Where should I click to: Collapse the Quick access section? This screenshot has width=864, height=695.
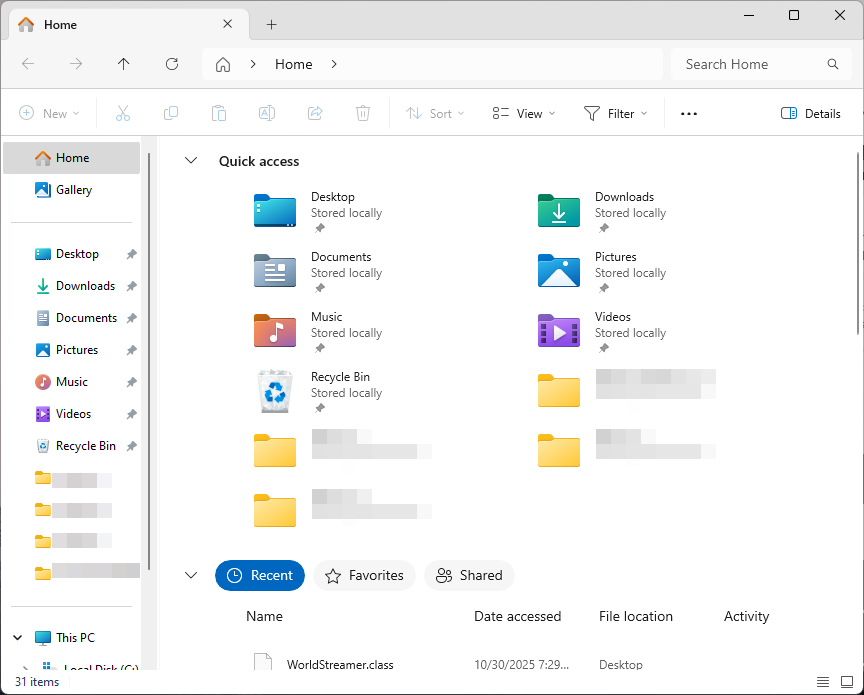(190, 161)
